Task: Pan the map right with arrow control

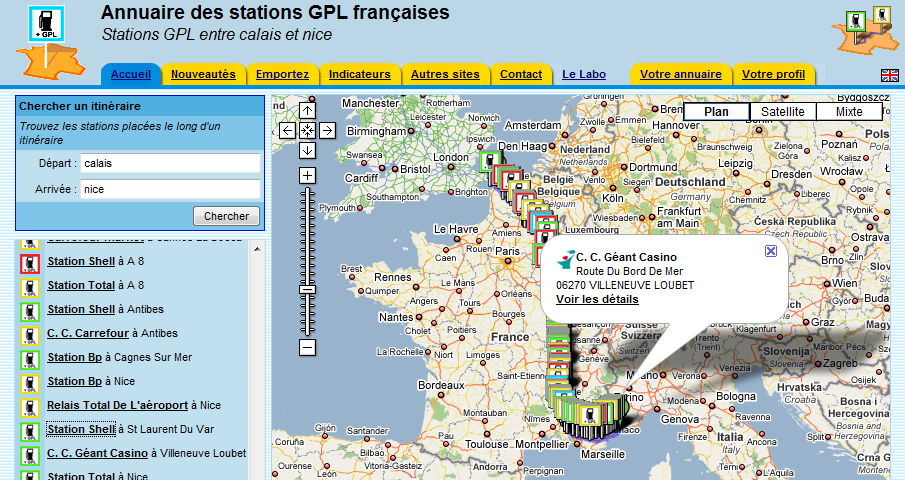Action: (x=327, y=130)
